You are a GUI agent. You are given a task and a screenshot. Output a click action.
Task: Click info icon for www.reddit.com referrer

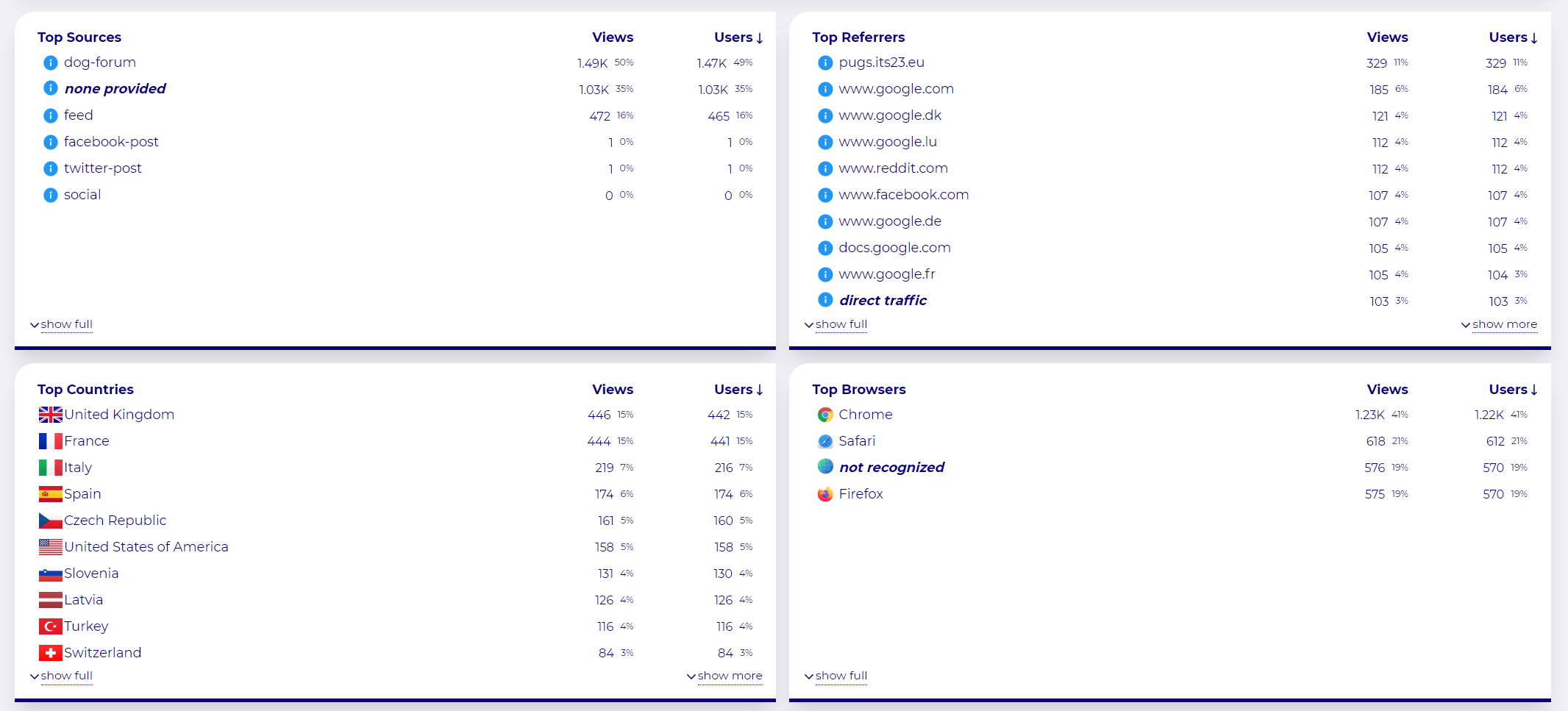[x=825, y=168]
